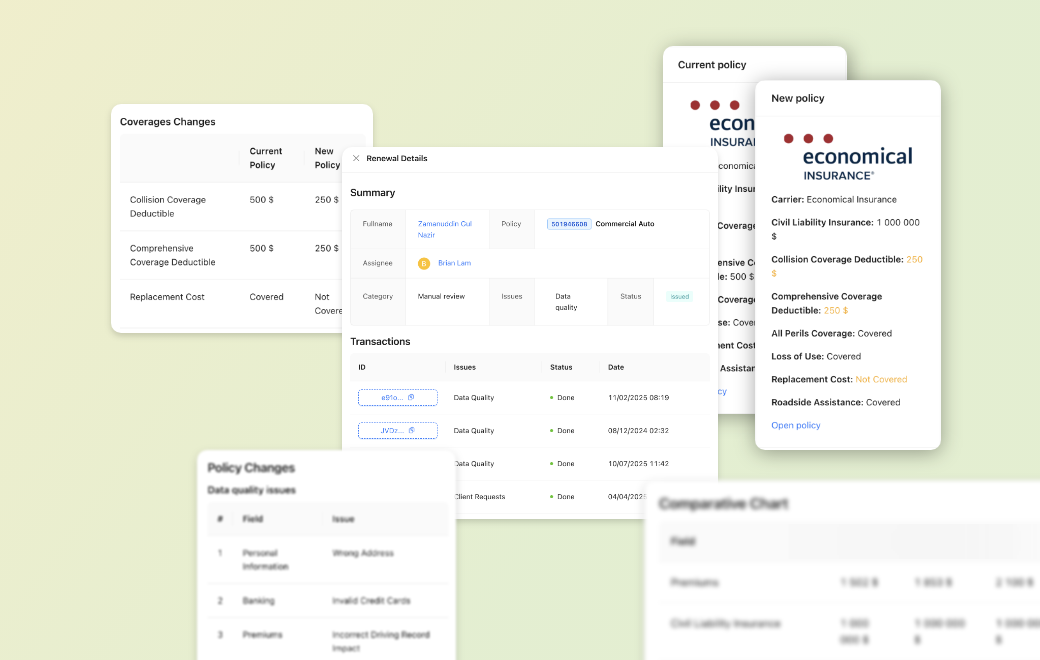The height and width of the screenshot is (660, 1040).
Task: Click the Client Requests issue entry
Action: coord(480,497)
